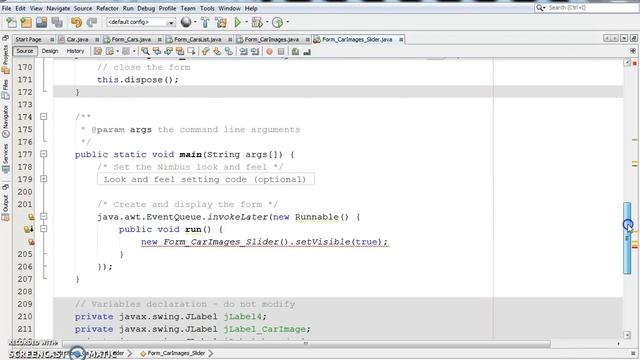640x360 pixels.
Task: Click the Profile Project toolbar icon
Action: (x=278, y=22)
